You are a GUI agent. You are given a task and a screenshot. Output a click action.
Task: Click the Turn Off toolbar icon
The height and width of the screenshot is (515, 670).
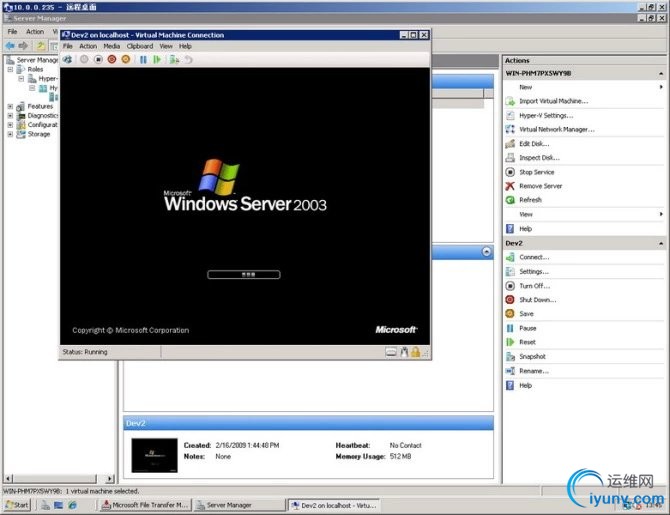[x=98, y=59]
